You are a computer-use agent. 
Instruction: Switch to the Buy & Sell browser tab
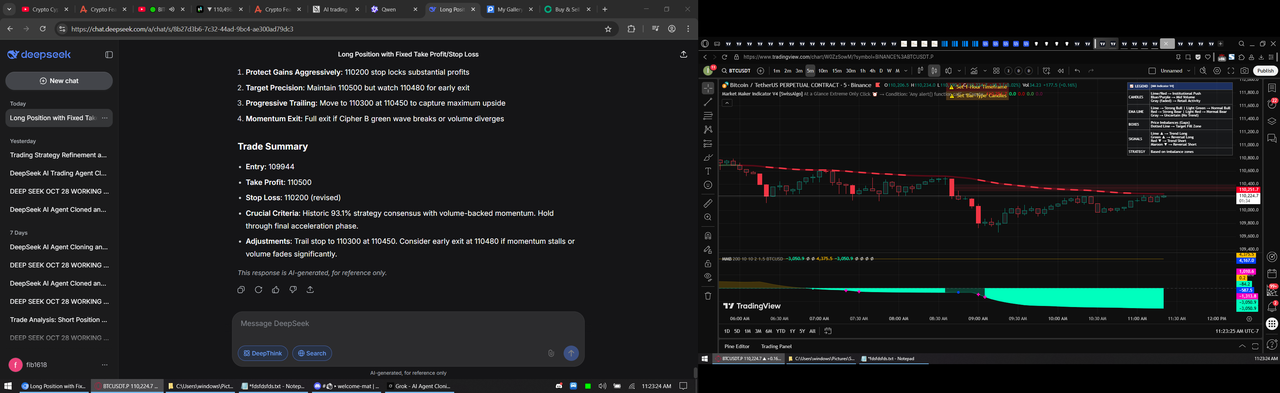click(x=569, y=9)
